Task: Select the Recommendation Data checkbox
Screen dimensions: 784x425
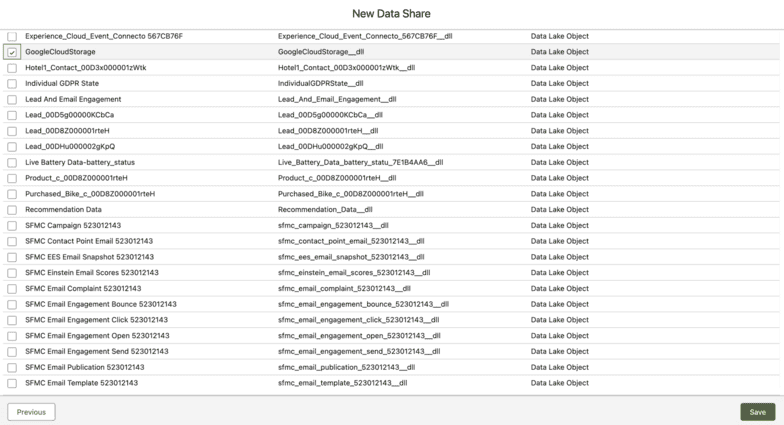Action: (12, 210)
